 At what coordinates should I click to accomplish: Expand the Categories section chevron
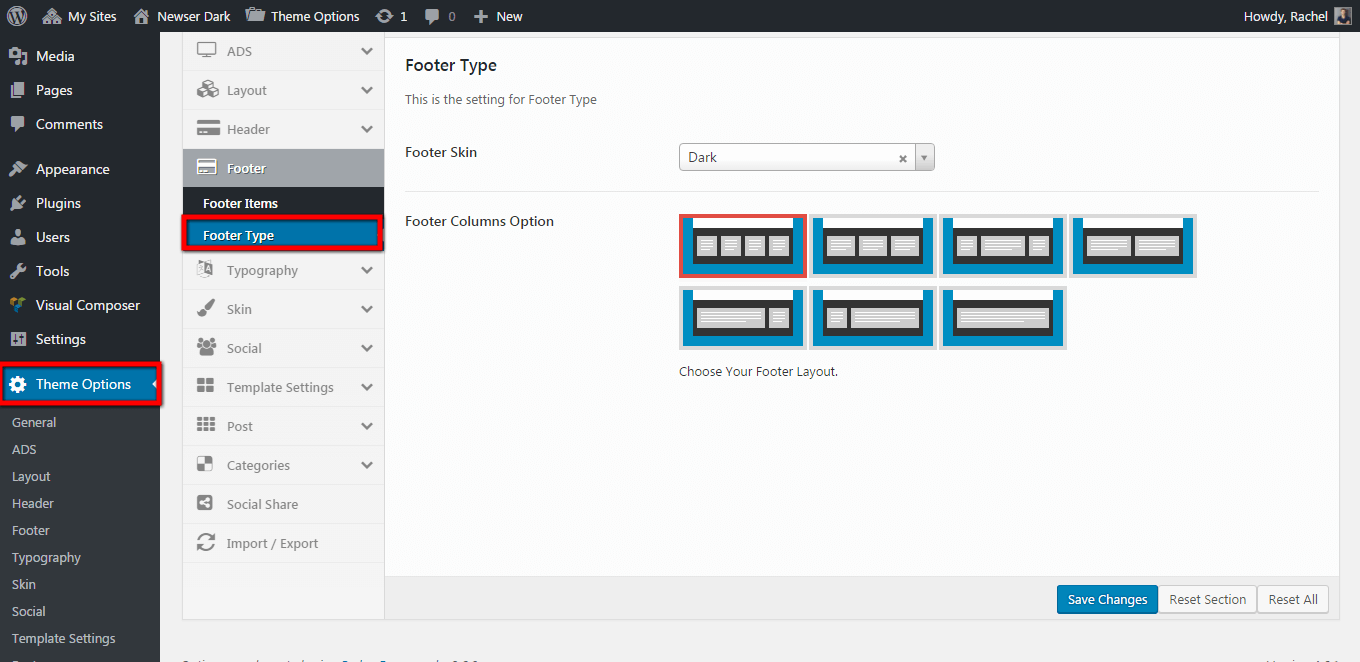click(x=367, y=465)
